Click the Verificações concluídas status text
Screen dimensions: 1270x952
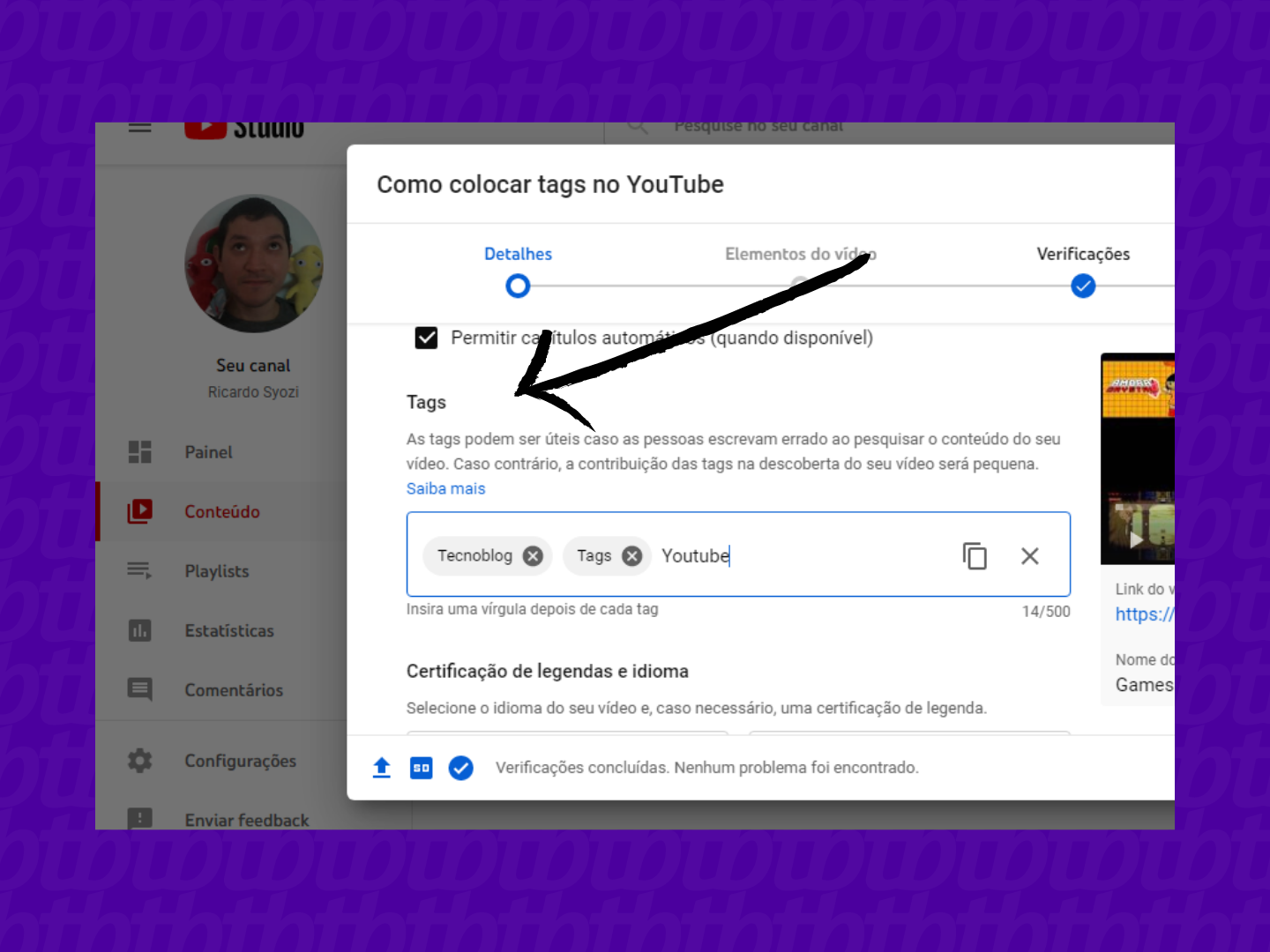click(707, 768)
